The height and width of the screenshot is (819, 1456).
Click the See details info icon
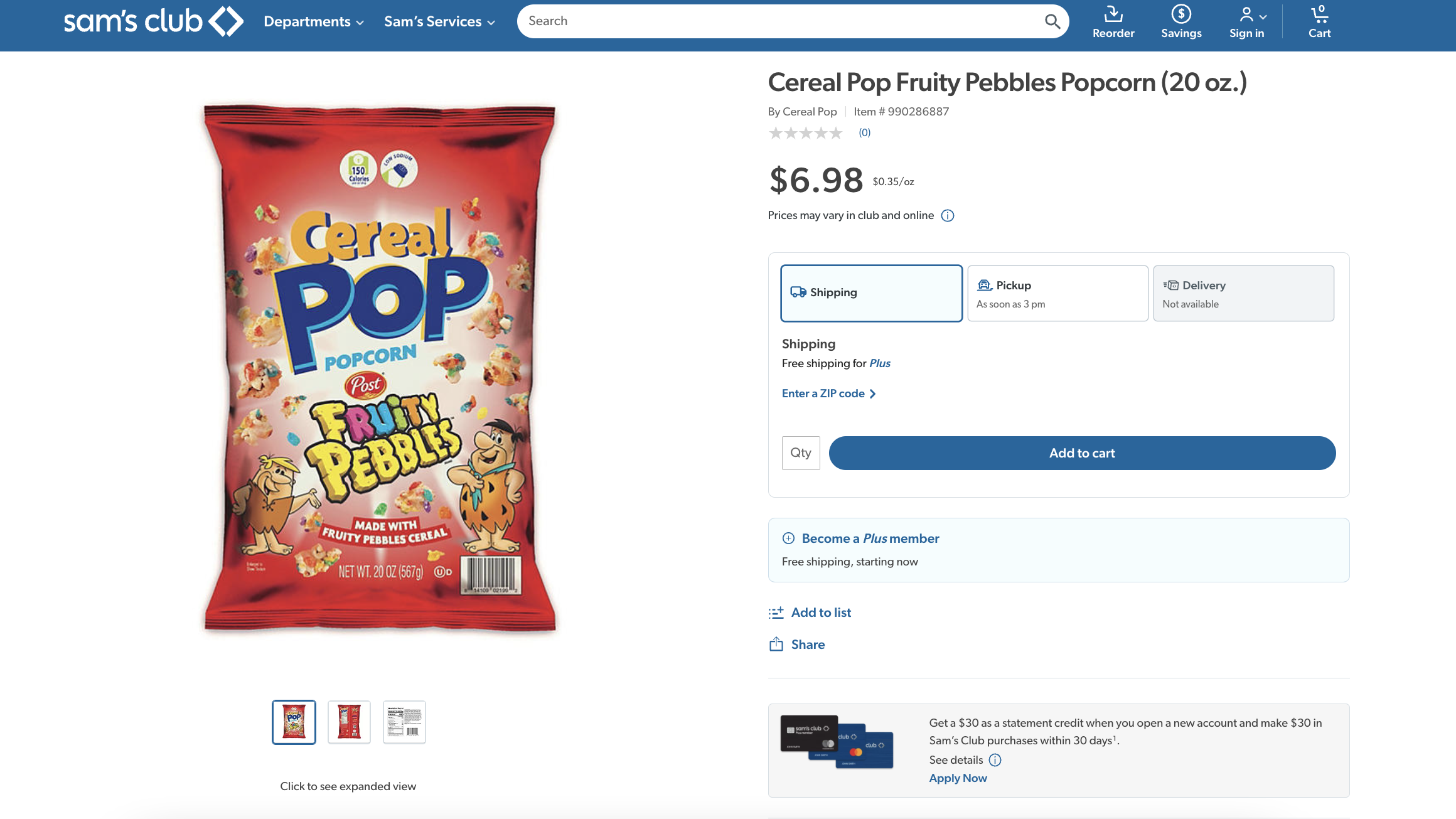pyautogui.click(x=995, y=760)
